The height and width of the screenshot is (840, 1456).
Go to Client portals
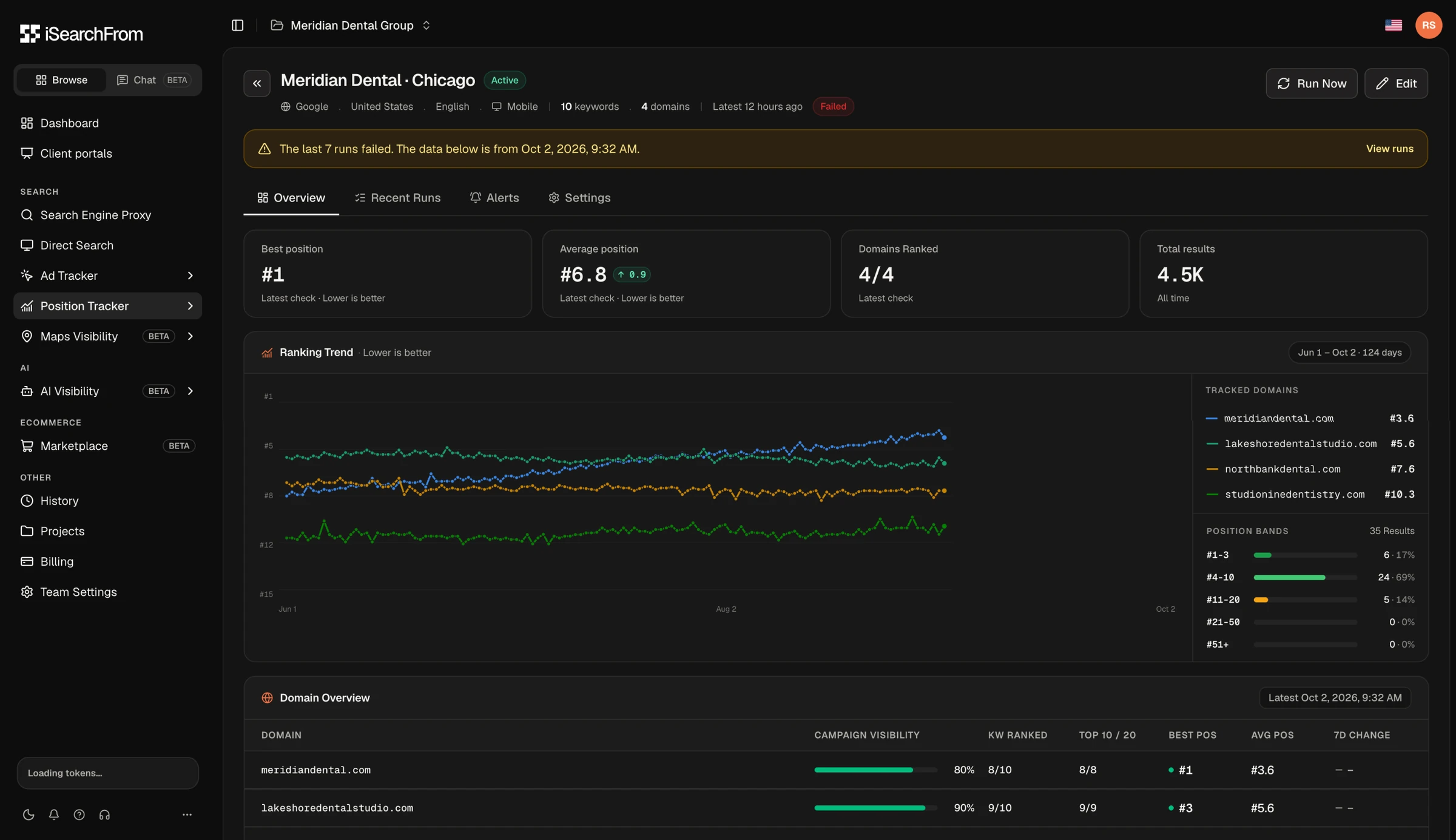tap(107, 154)
